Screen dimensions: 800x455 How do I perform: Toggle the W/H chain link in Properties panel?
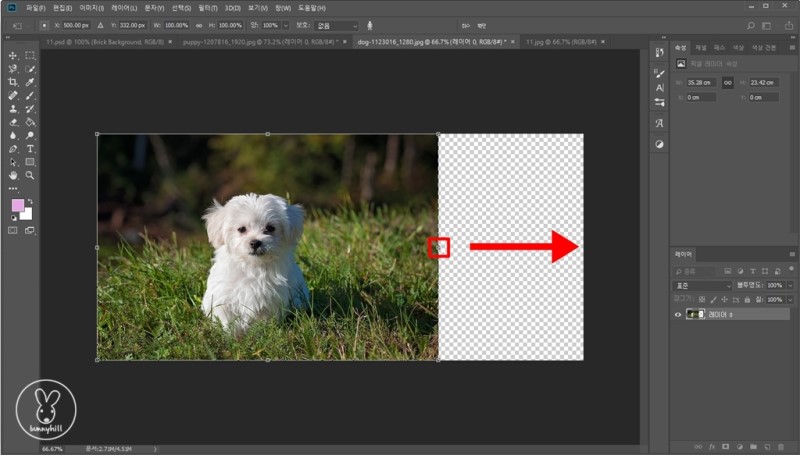728,83
